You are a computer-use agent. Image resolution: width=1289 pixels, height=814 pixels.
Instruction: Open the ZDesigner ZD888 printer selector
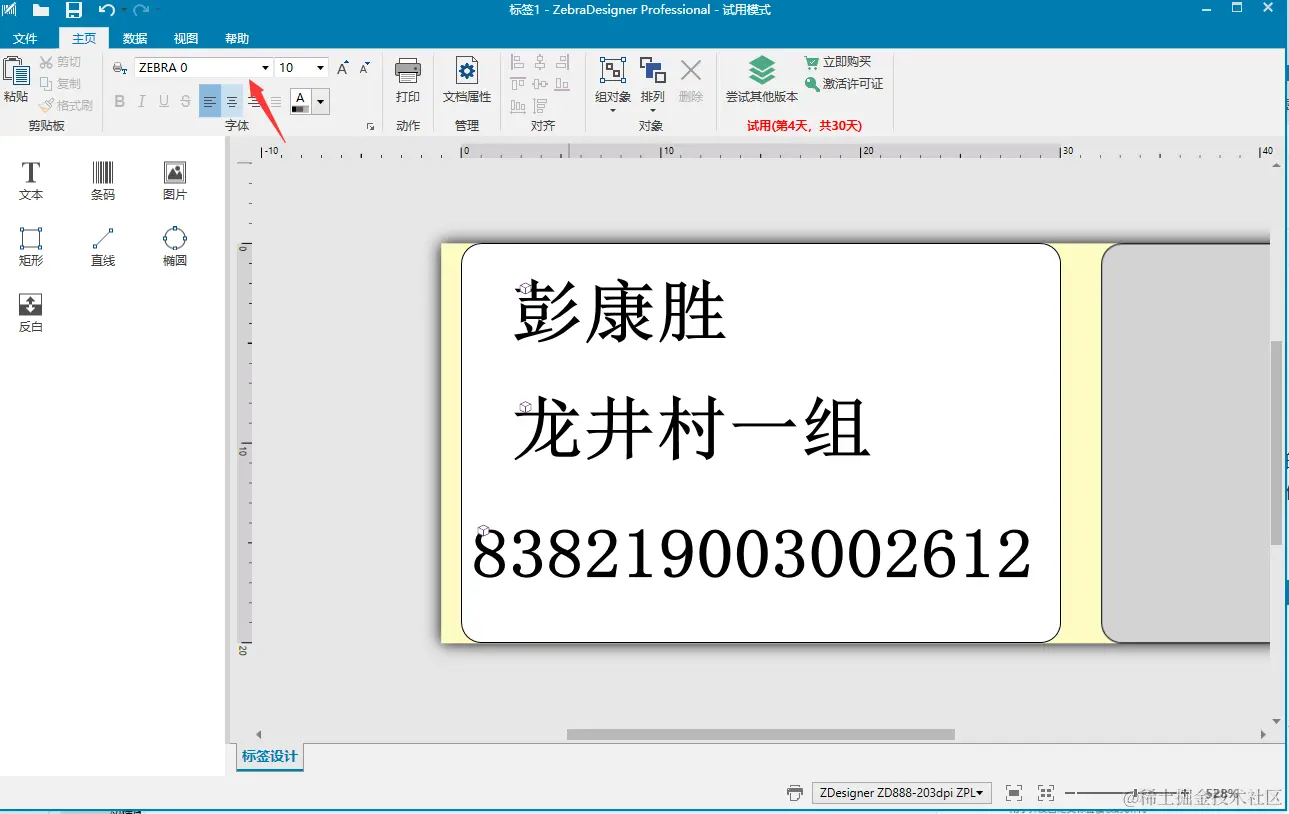click(900, 793)
